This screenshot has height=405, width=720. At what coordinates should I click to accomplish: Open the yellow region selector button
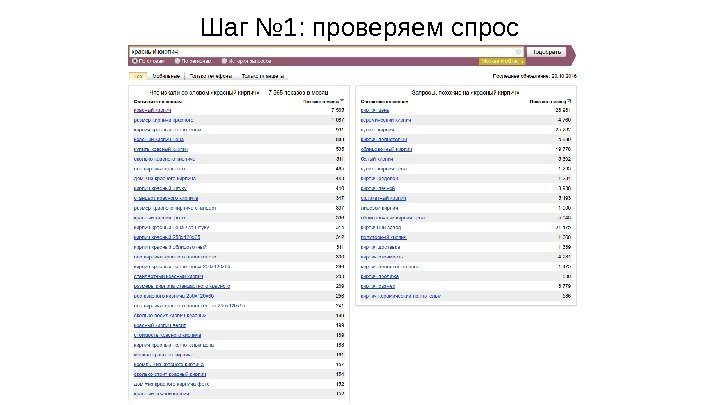pos(496,60)
